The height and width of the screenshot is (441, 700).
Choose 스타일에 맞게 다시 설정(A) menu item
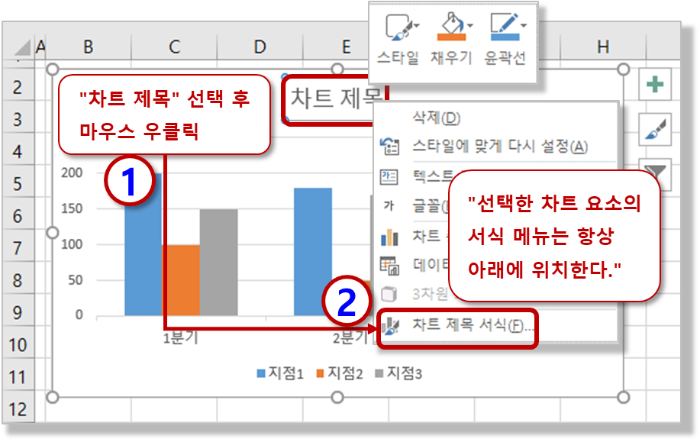point(500,146)
